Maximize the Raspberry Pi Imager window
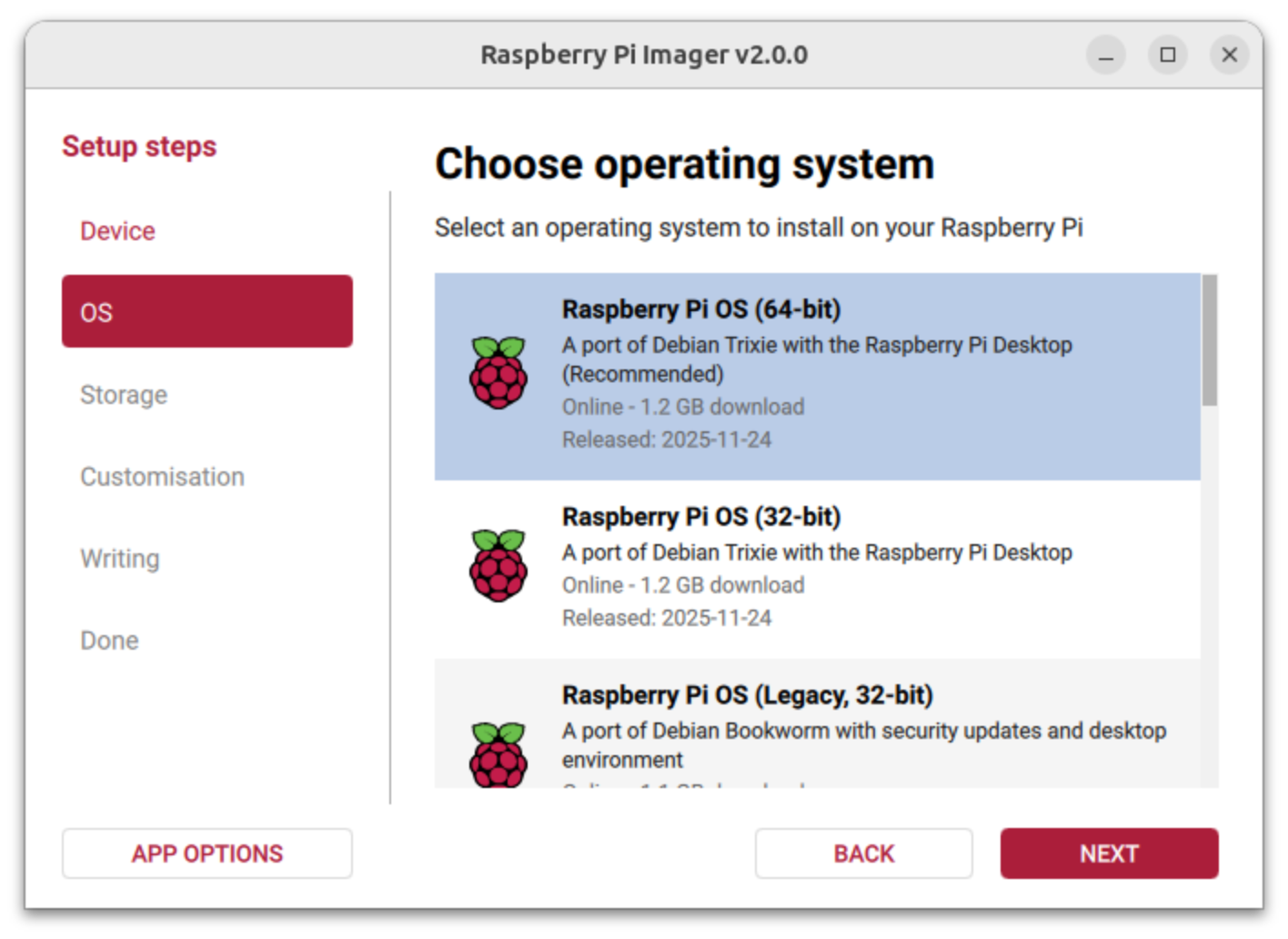This screenshot has height=939, width=1288. pos(1167,56)
